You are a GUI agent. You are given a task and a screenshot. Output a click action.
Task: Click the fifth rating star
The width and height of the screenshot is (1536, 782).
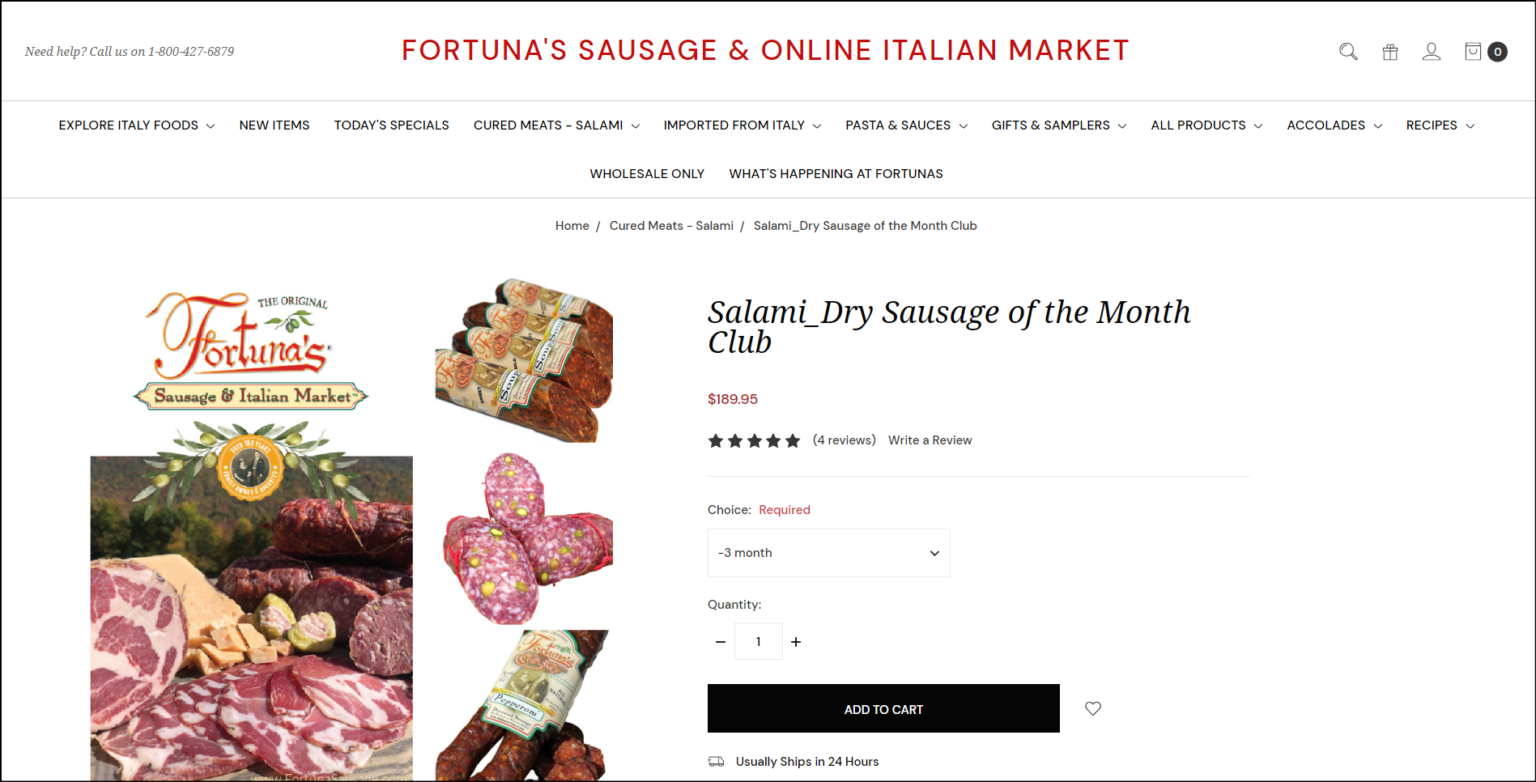793,440
